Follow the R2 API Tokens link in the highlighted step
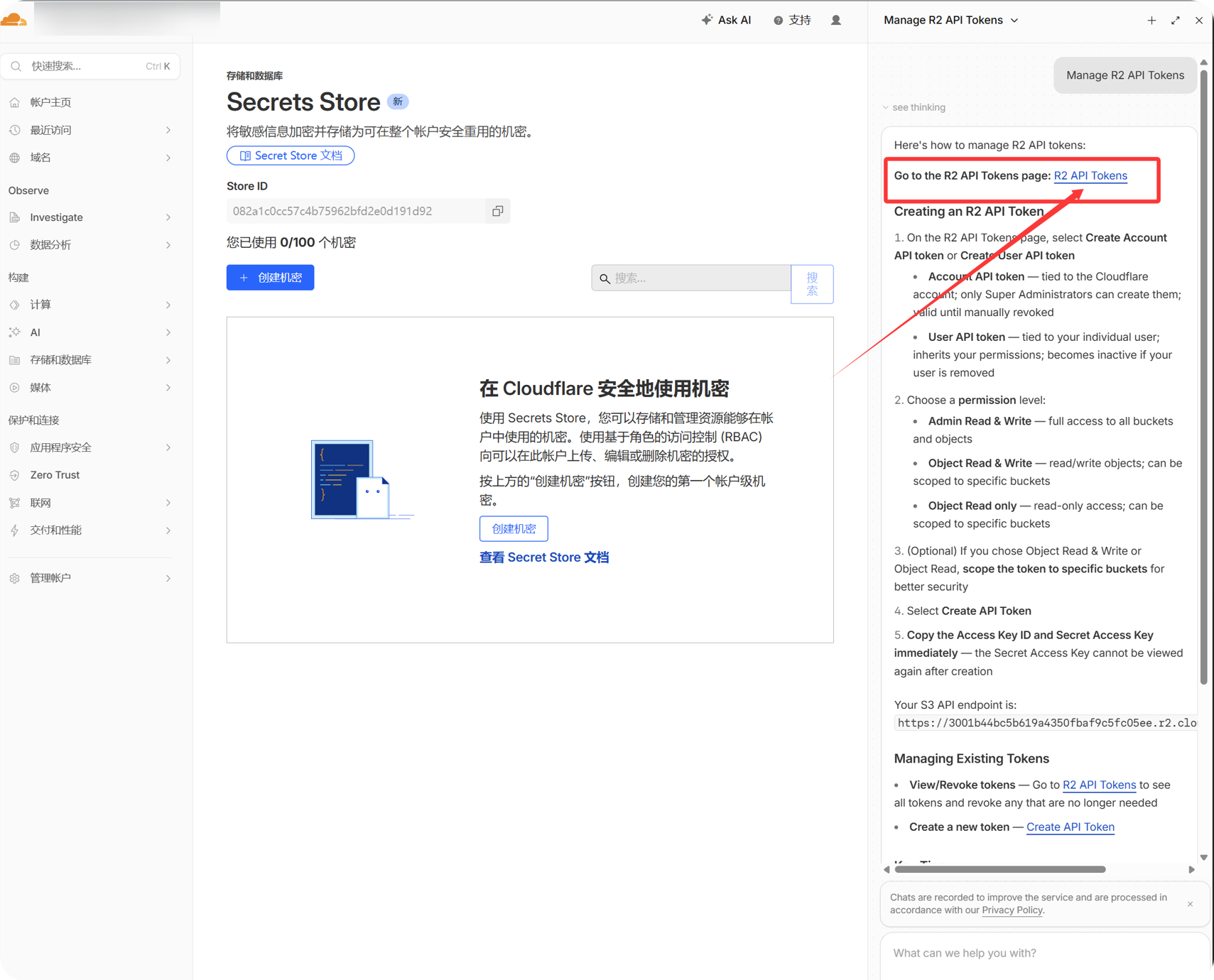The image size is (1214, 980). click(1090, 176)
